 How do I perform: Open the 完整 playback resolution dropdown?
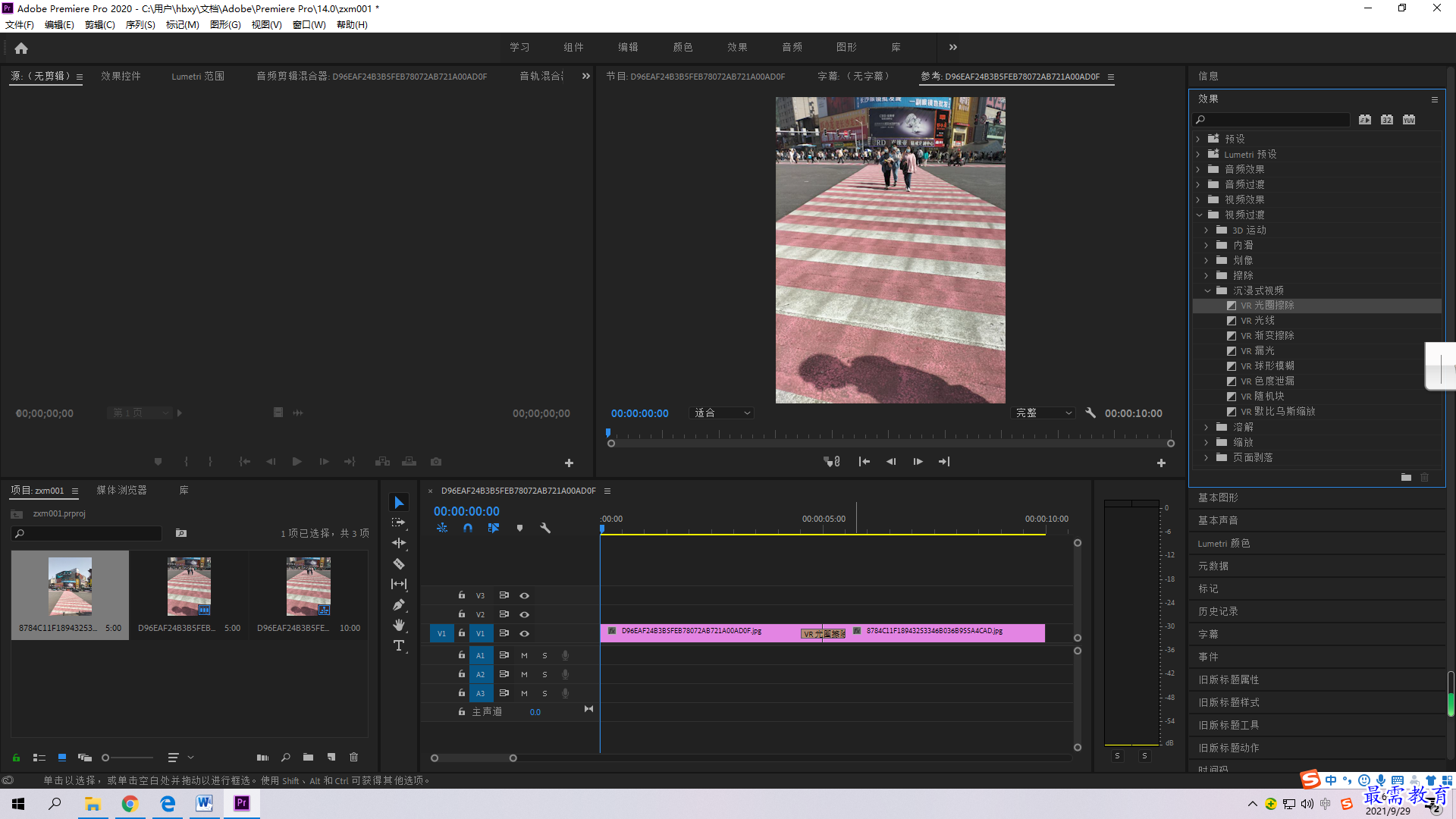pyautogui.click(x=1043, y=413)
